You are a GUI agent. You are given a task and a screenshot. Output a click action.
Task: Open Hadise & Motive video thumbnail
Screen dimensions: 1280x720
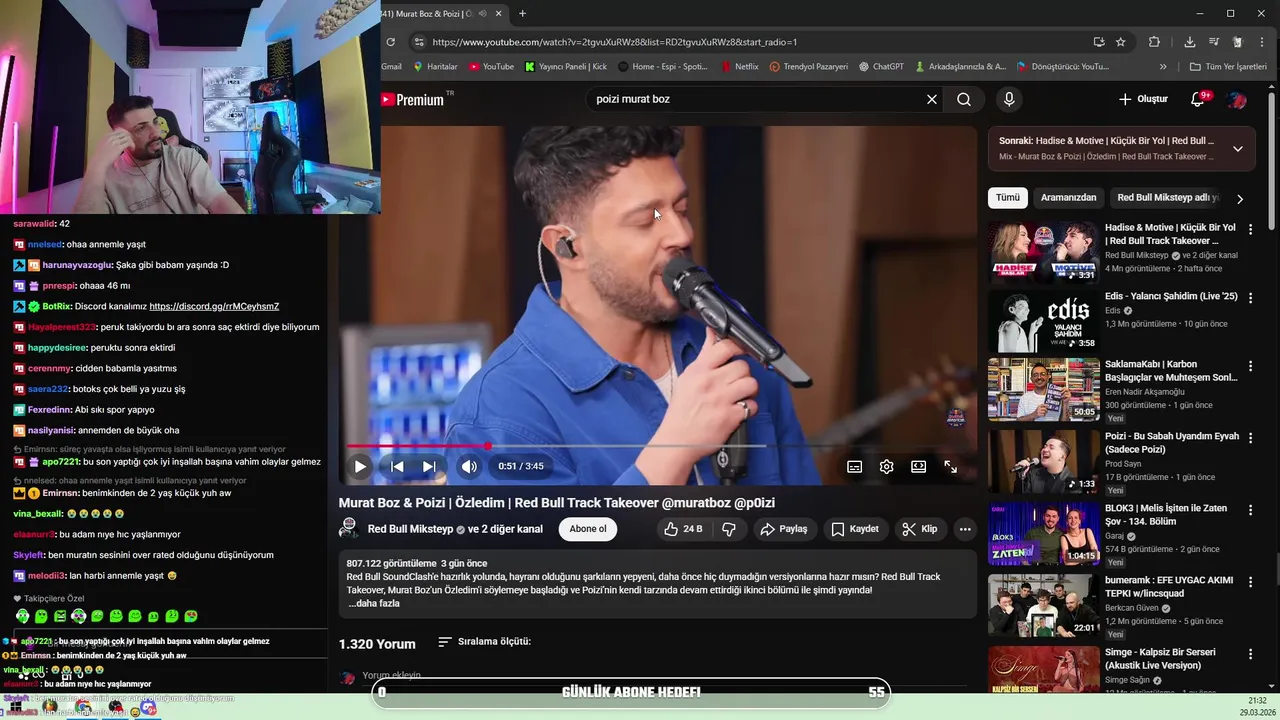1044,253
